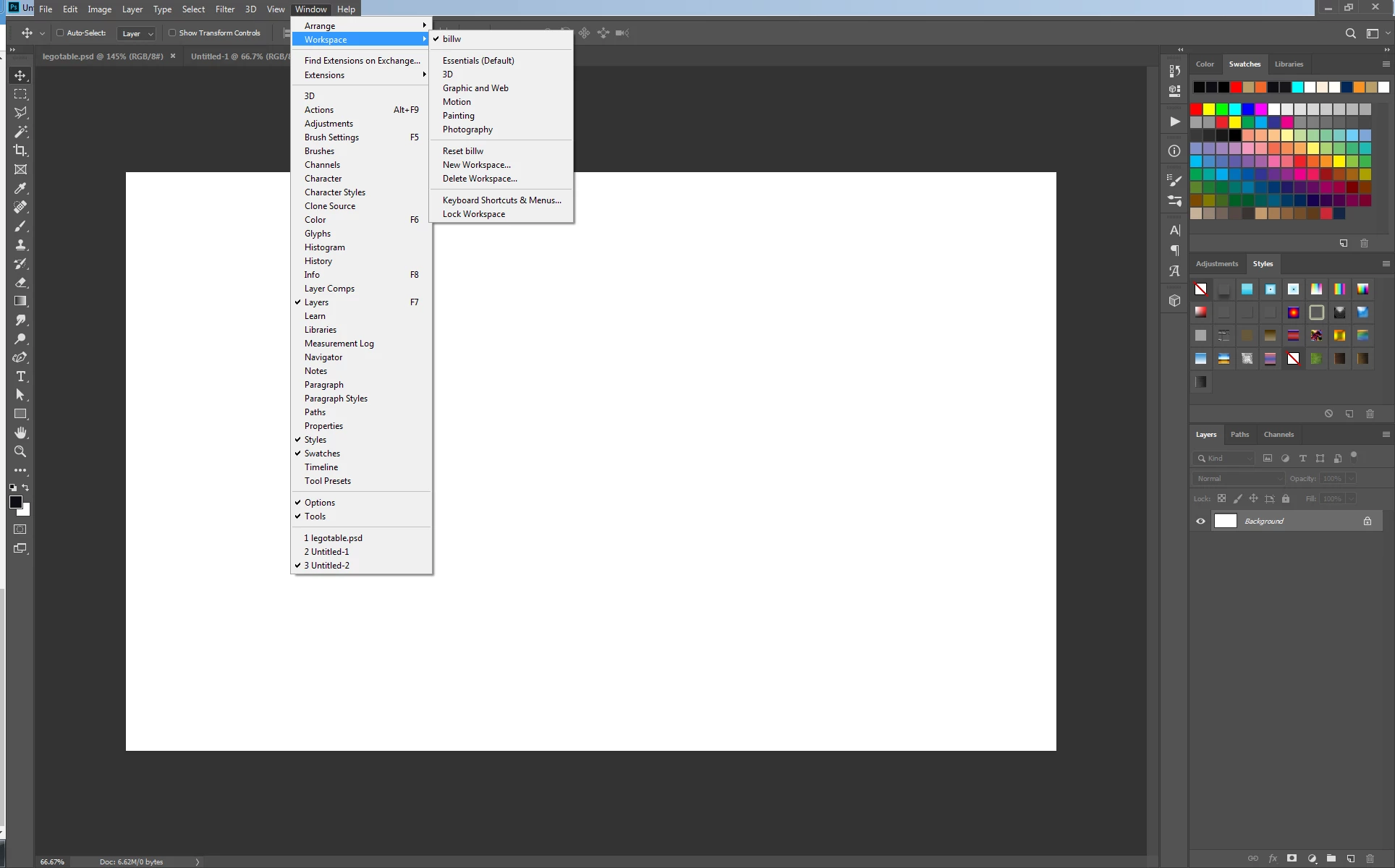Click Reset billw option
1395x868 pixels.
463,151
